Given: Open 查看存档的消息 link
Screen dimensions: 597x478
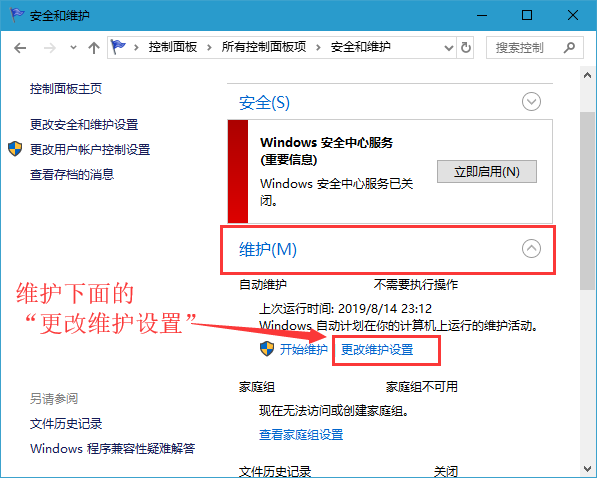Looking at the screenshot, I should point(72,174).
